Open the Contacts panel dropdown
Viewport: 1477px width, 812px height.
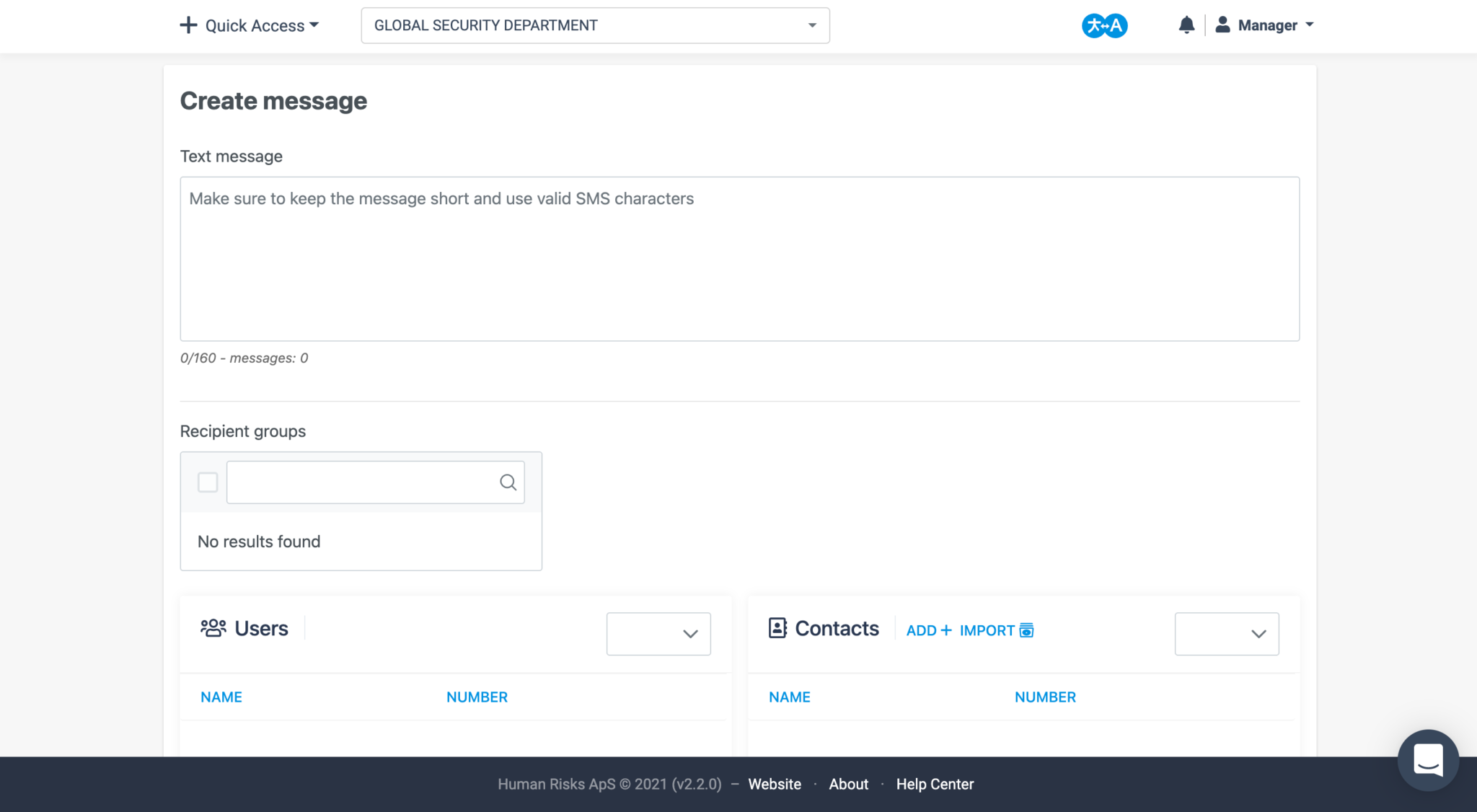tap(1226, 634)
